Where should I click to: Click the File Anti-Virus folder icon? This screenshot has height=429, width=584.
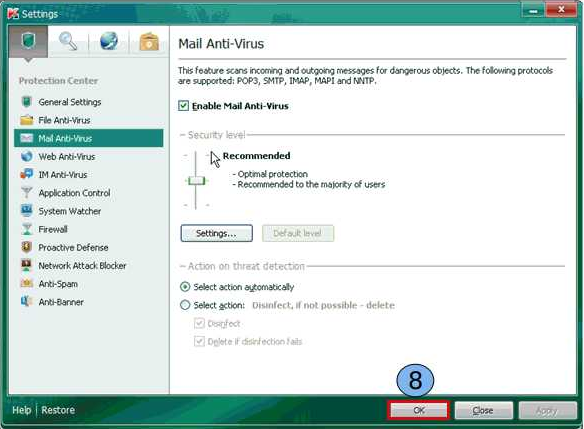click(26, 120)
